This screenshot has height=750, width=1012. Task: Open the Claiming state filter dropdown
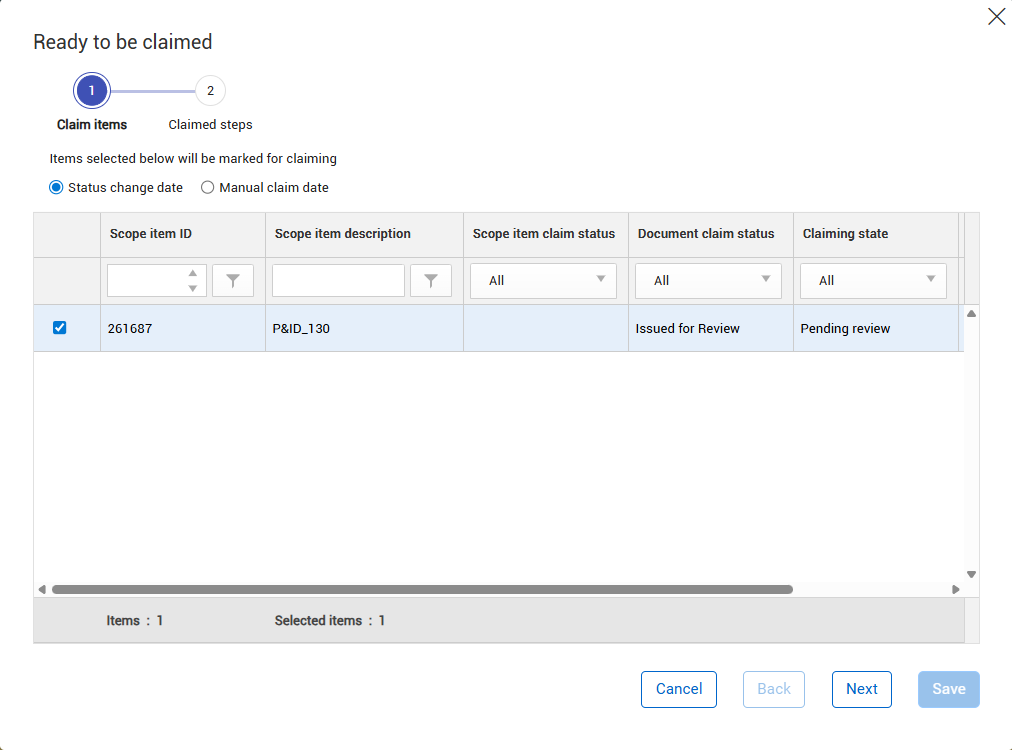coord(873,281)
